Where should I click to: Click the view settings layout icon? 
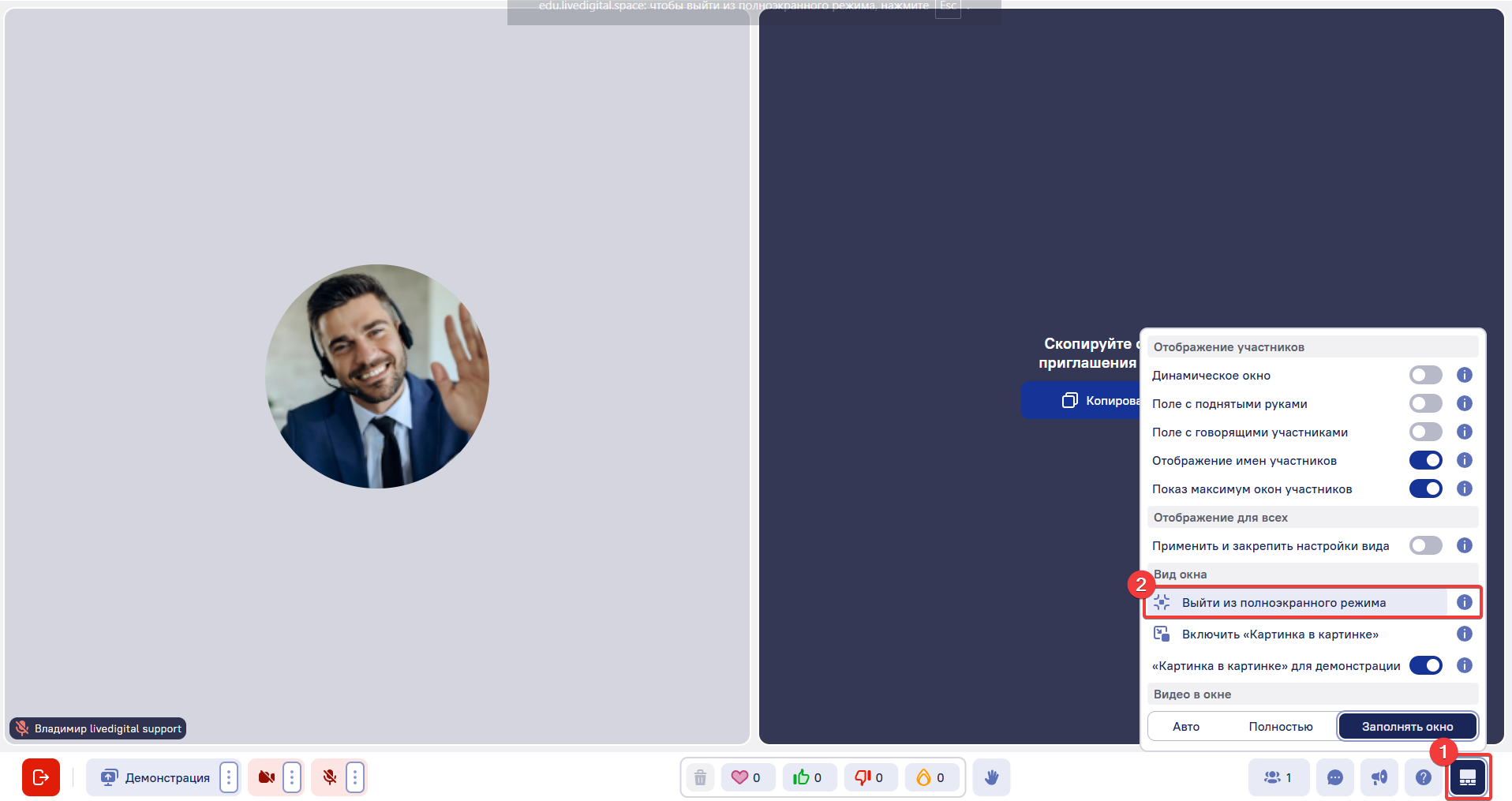pyautogui.click(x=1468, y=778)
